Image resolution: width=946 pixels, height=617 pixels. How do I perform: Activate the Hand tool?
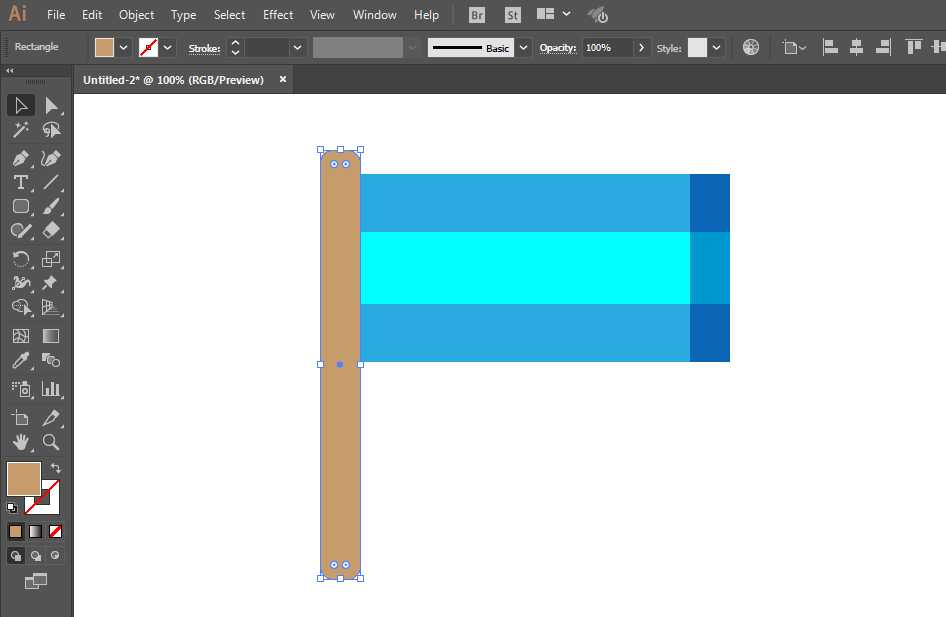coord(21,442)
